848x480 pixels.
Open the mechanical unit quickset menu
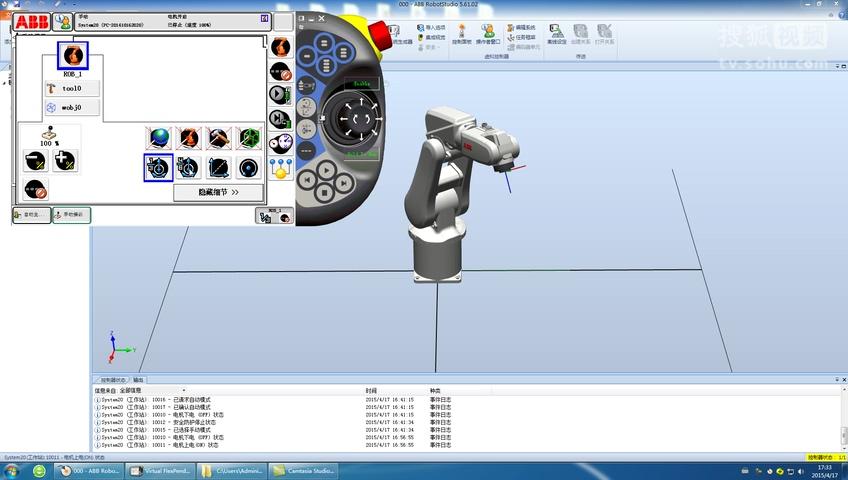click(x=281, y=47)
